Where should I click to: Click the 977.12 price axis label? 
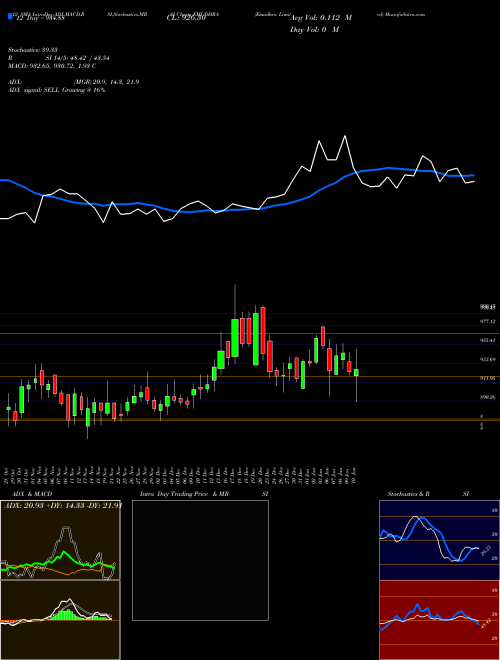click(x=488, y=322)
